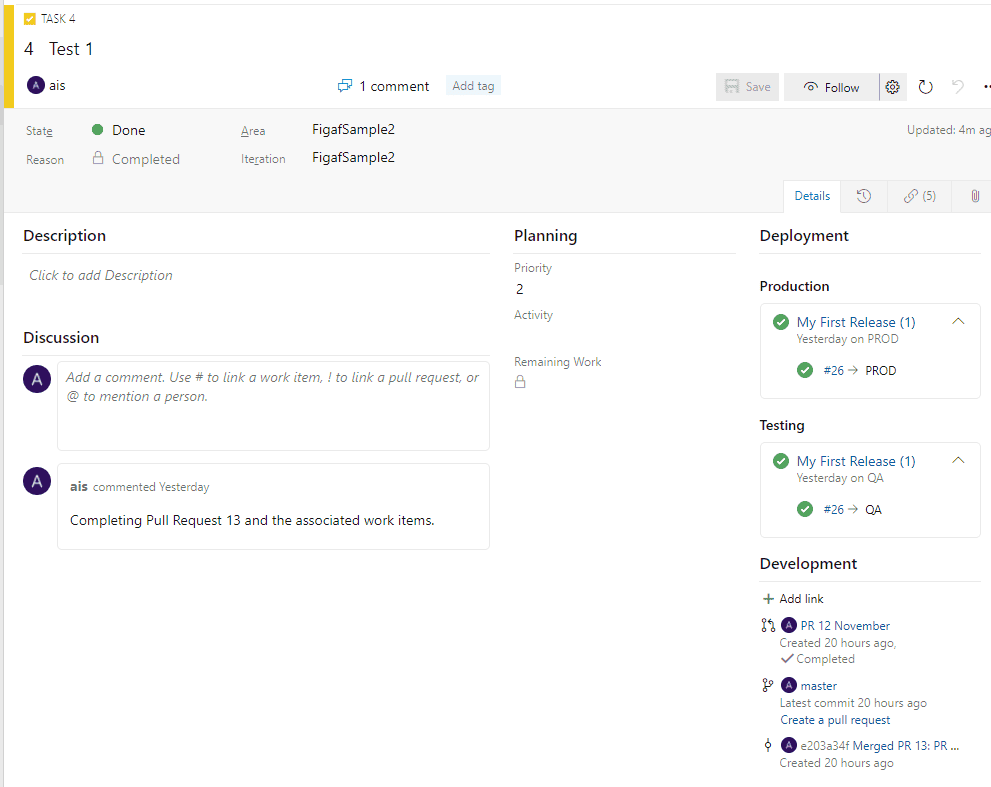
Task: Open #26 link to QA stage
Action: pyautogui.click(x=833, y=509)
